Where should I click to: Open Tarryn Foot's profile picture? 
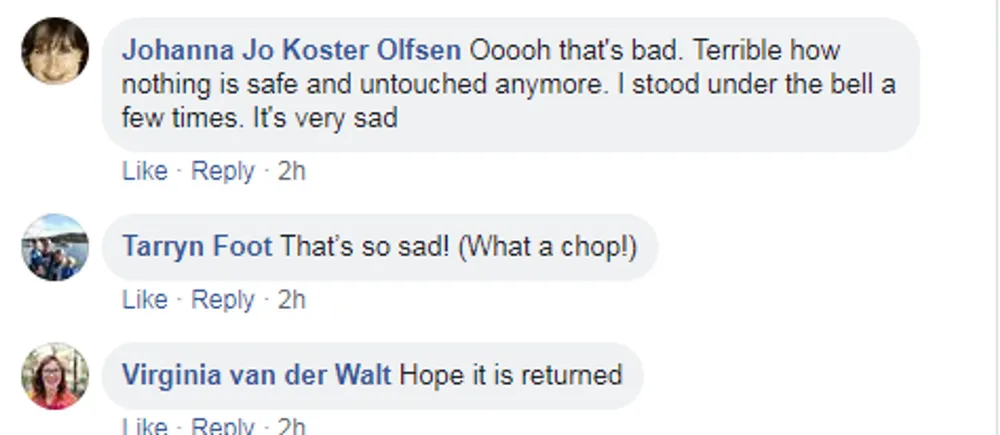pos(55,246)
